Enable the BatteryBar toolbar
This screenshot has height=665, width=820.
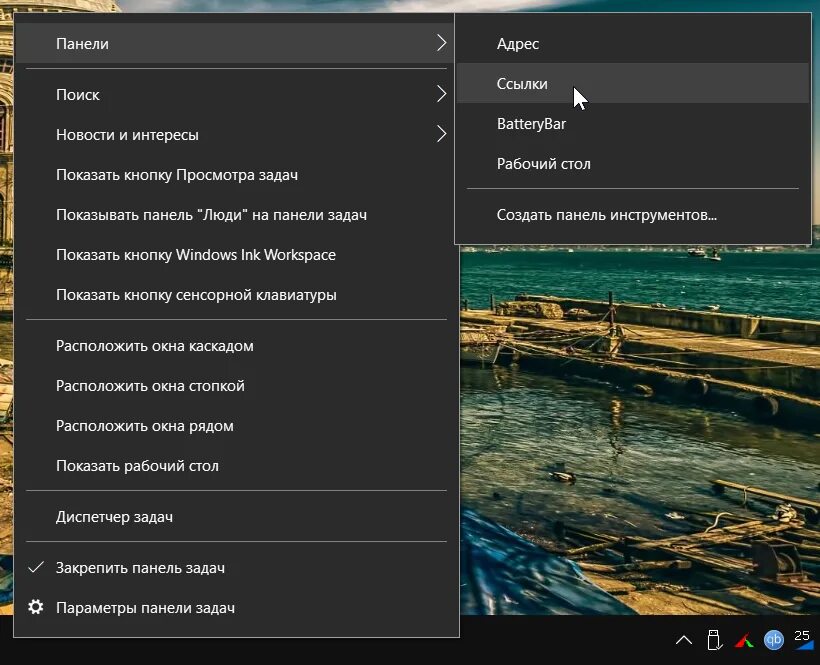pyautogui.click(x=633, y=124)
